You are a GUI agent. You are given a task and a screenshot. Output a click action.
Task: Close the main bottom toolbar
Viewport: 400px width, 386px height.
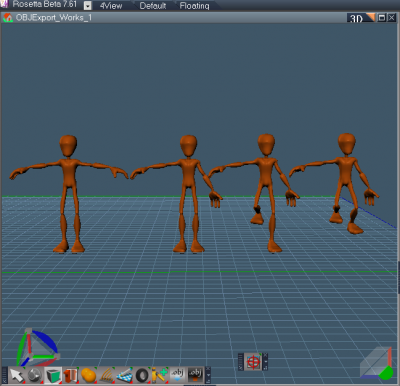coord(208,369)
